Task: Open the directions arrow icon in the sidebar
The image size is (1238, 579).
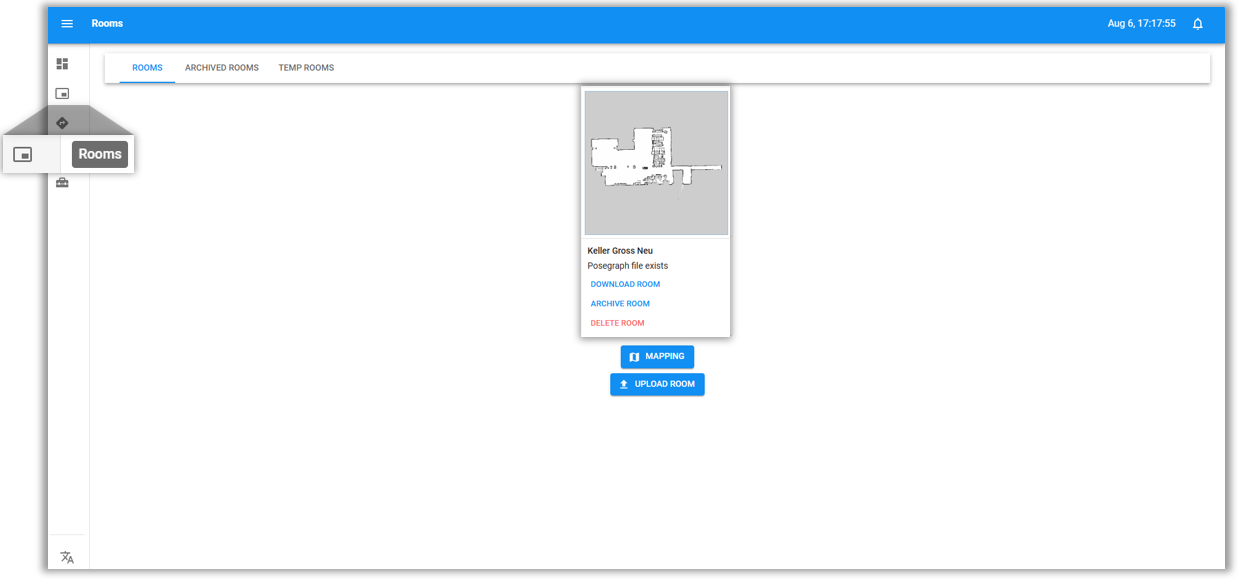Action: click(x=62, y=123)
